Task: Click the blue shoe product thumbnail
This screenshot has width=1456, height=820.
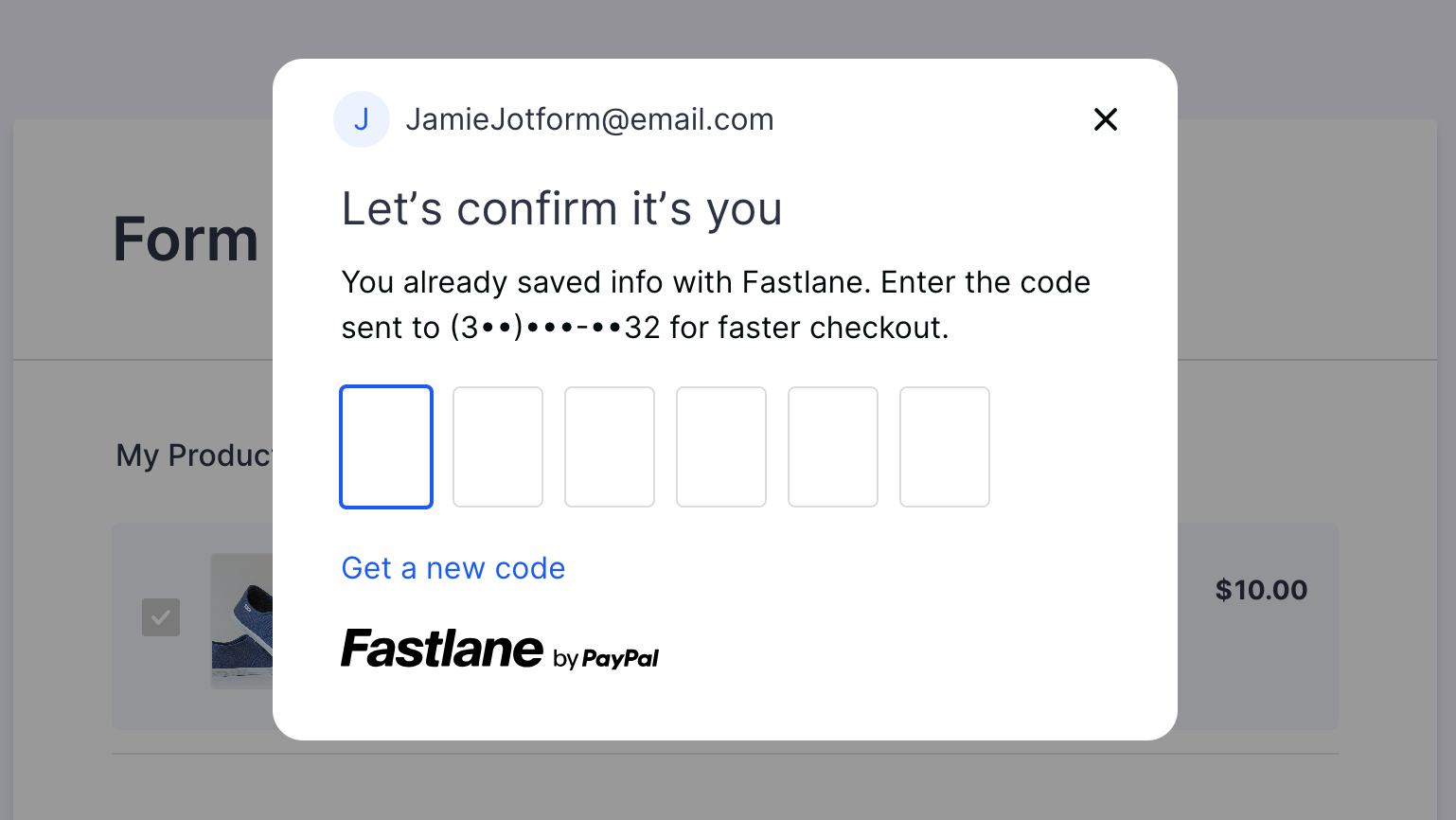Action: (242, 620)
